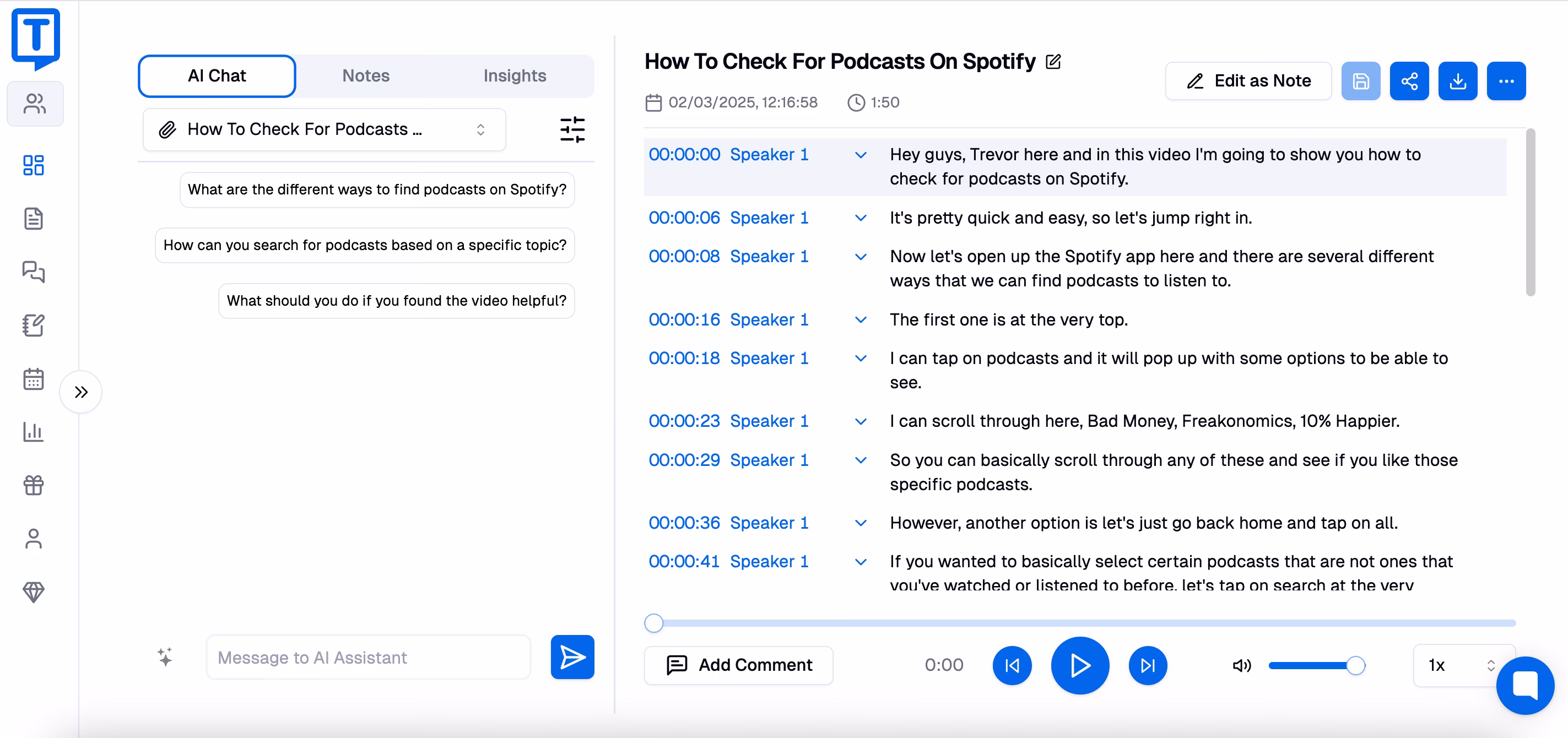The image size is (1568, 738).
Task: Jump to timestamp 00:00:36
Action: click(684, 523)
